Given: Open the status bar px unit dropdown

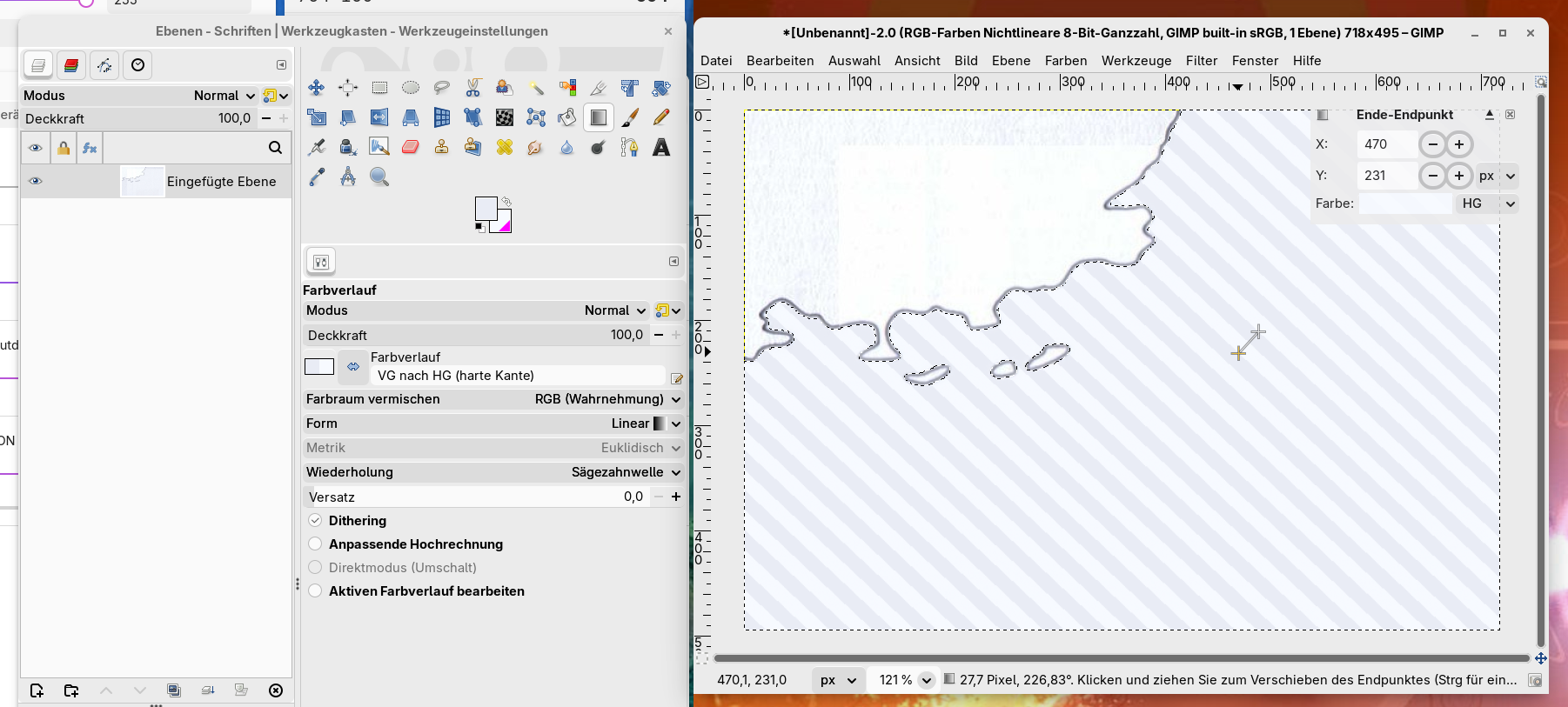Looking at the screenshot, I should click(838, 680).
